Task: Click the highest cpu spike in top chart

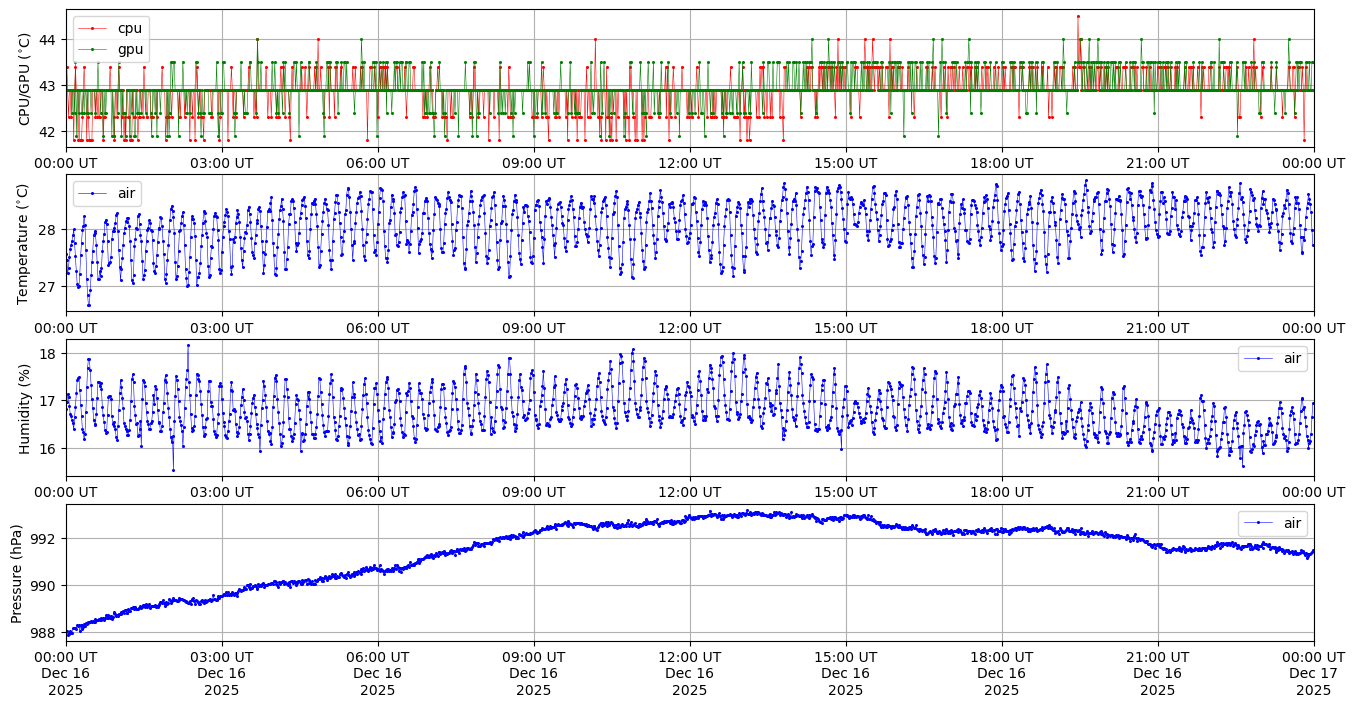Action: tap(1077, 16)
